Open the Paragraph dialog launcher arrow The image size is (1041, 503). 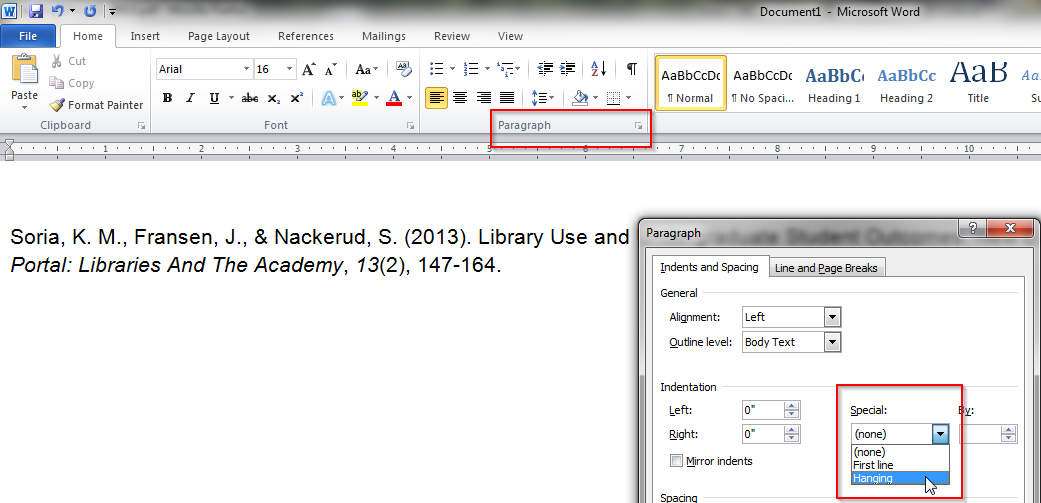pyautogui.click(x=638, y=125)
